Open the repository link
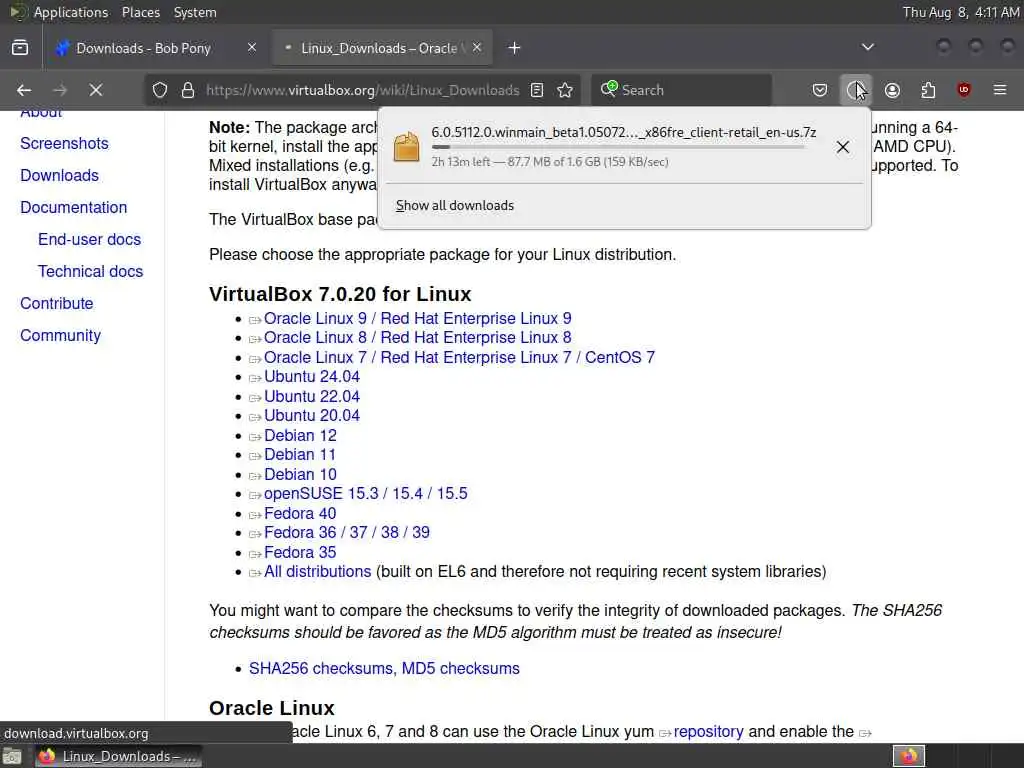The image size is (1024, 768). click(708, 732)
